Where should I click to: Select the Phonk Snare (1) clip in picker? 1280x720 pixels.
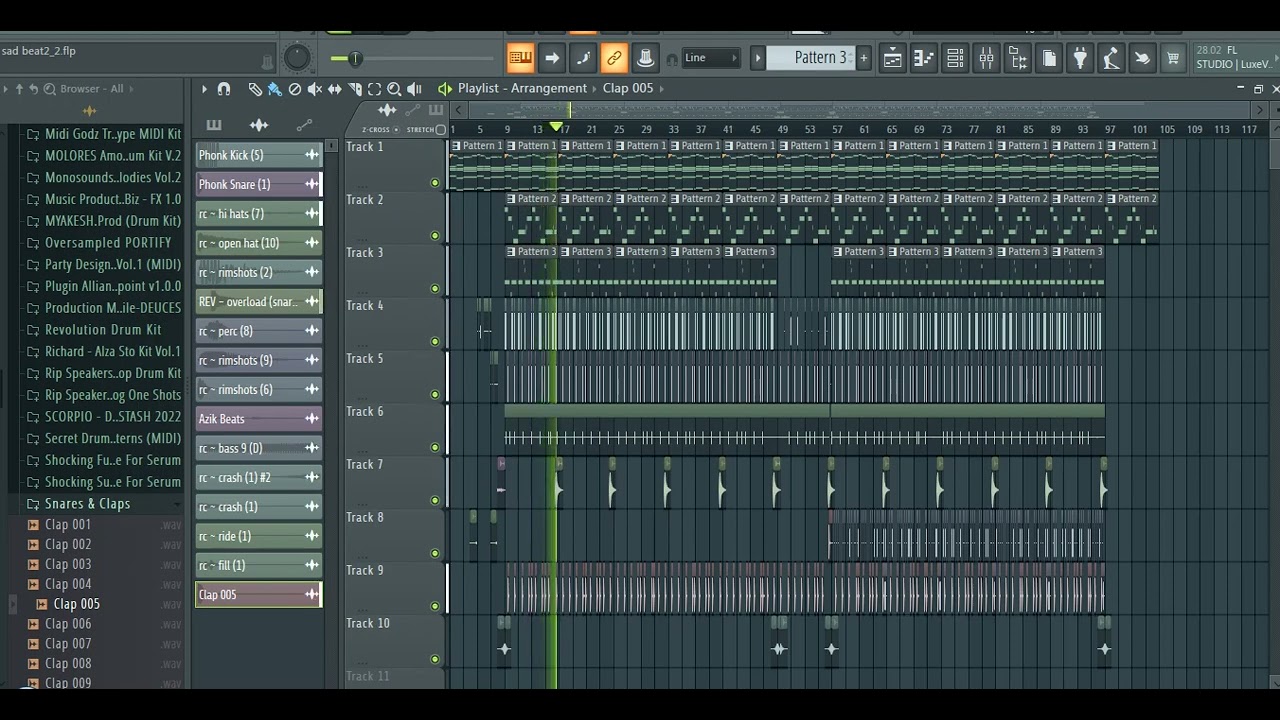click(x=258, y=184)
